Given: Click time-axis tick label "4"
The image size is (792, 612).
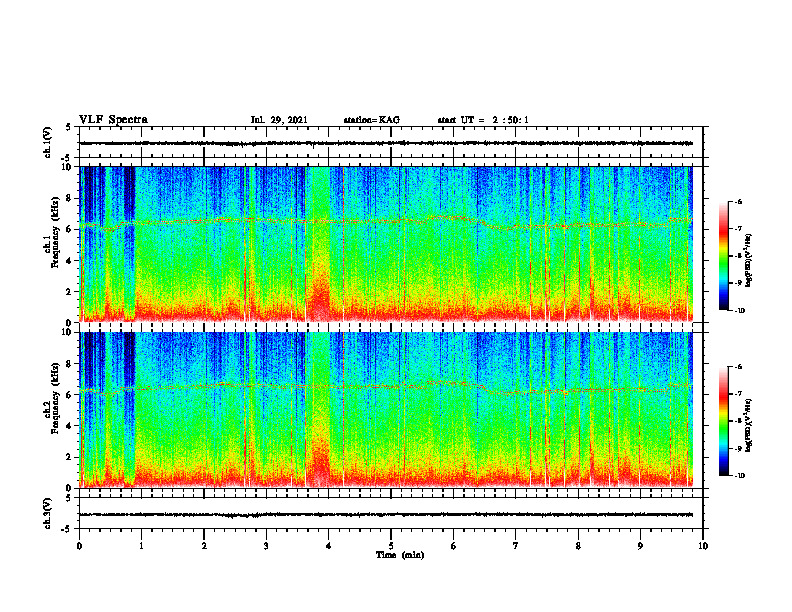Looking at the screenshot, I should point(328,546).
